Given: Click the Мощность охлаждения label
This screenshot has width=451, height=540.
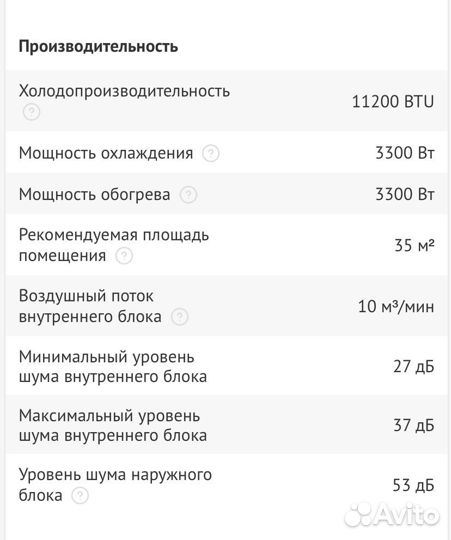Looking at the screenshot, I should tap(106, 153).
